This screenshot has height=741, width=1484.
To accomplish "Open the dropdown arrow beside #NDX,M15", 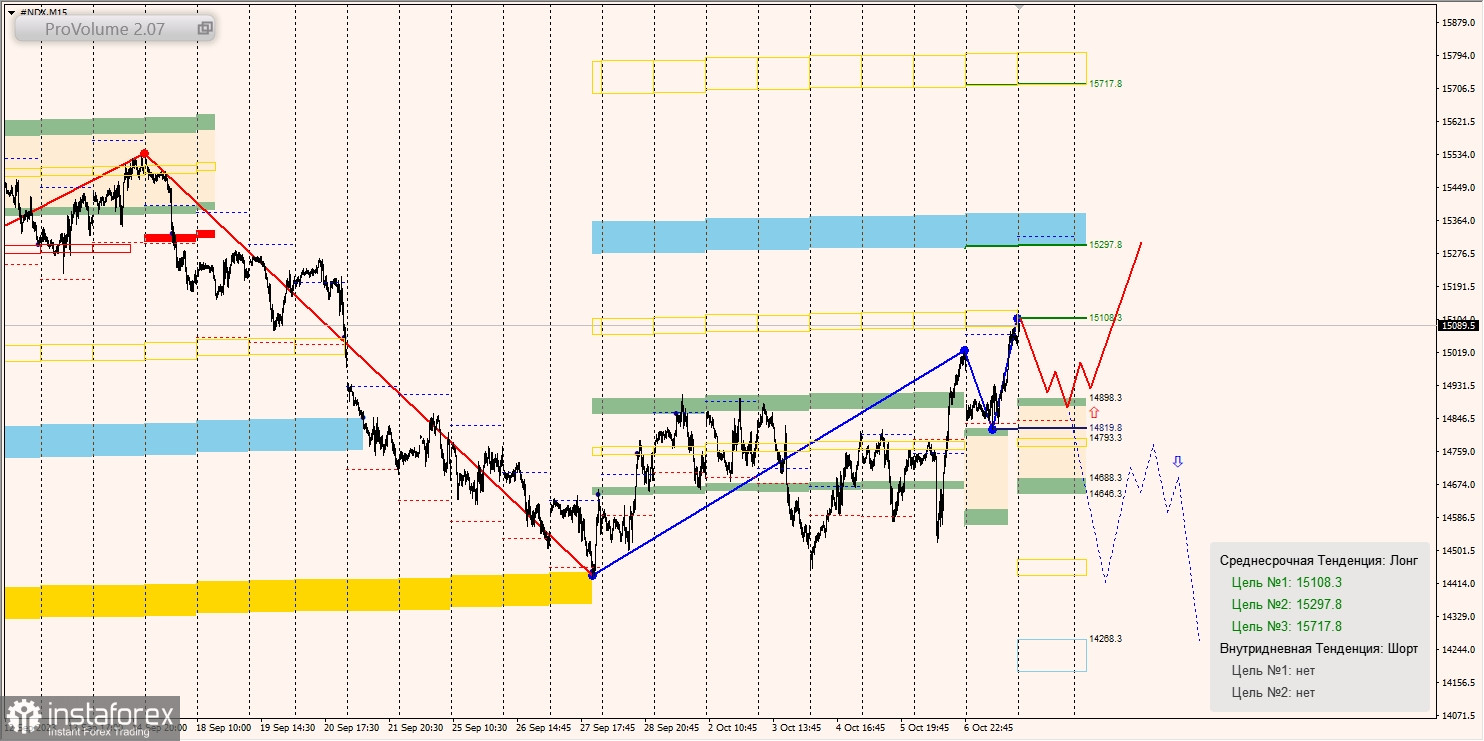I will [x=11, y=12].
